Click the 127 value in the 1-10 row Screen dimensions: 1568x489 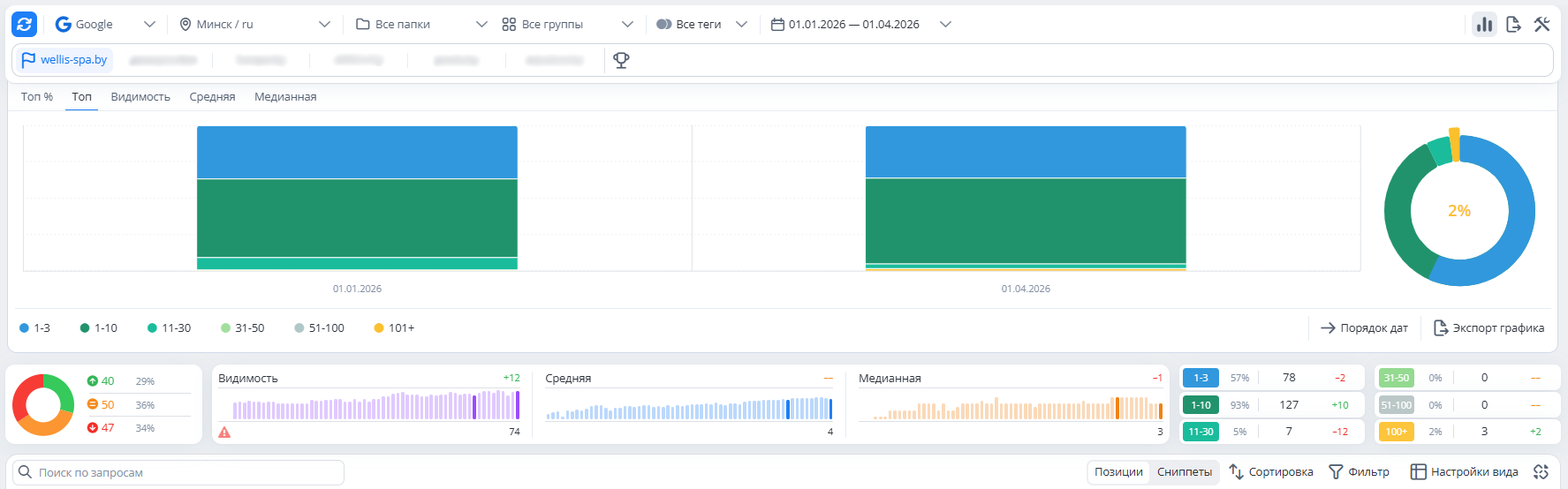pos(1289,405)
